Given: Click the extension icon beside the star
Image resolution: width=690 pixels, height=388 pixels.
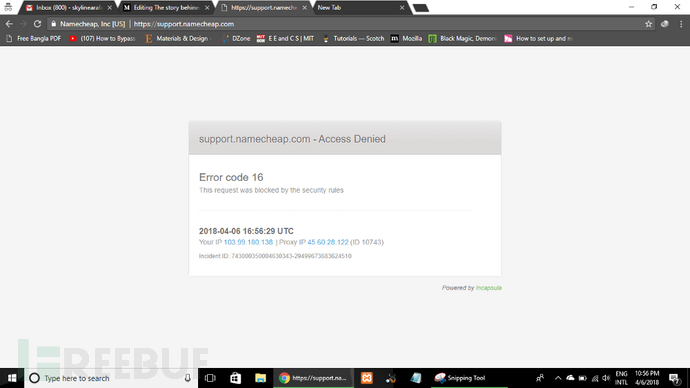Looking at the screenshot, I should click(664, 24).
